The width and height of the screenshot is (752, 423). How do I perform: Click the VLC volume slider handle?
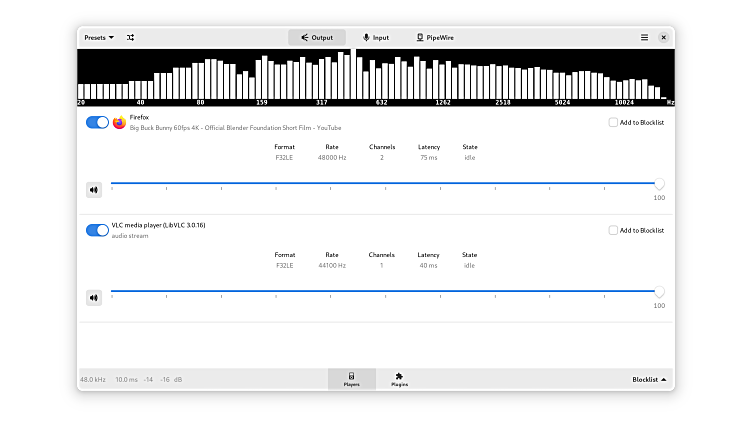click(659, 292)
